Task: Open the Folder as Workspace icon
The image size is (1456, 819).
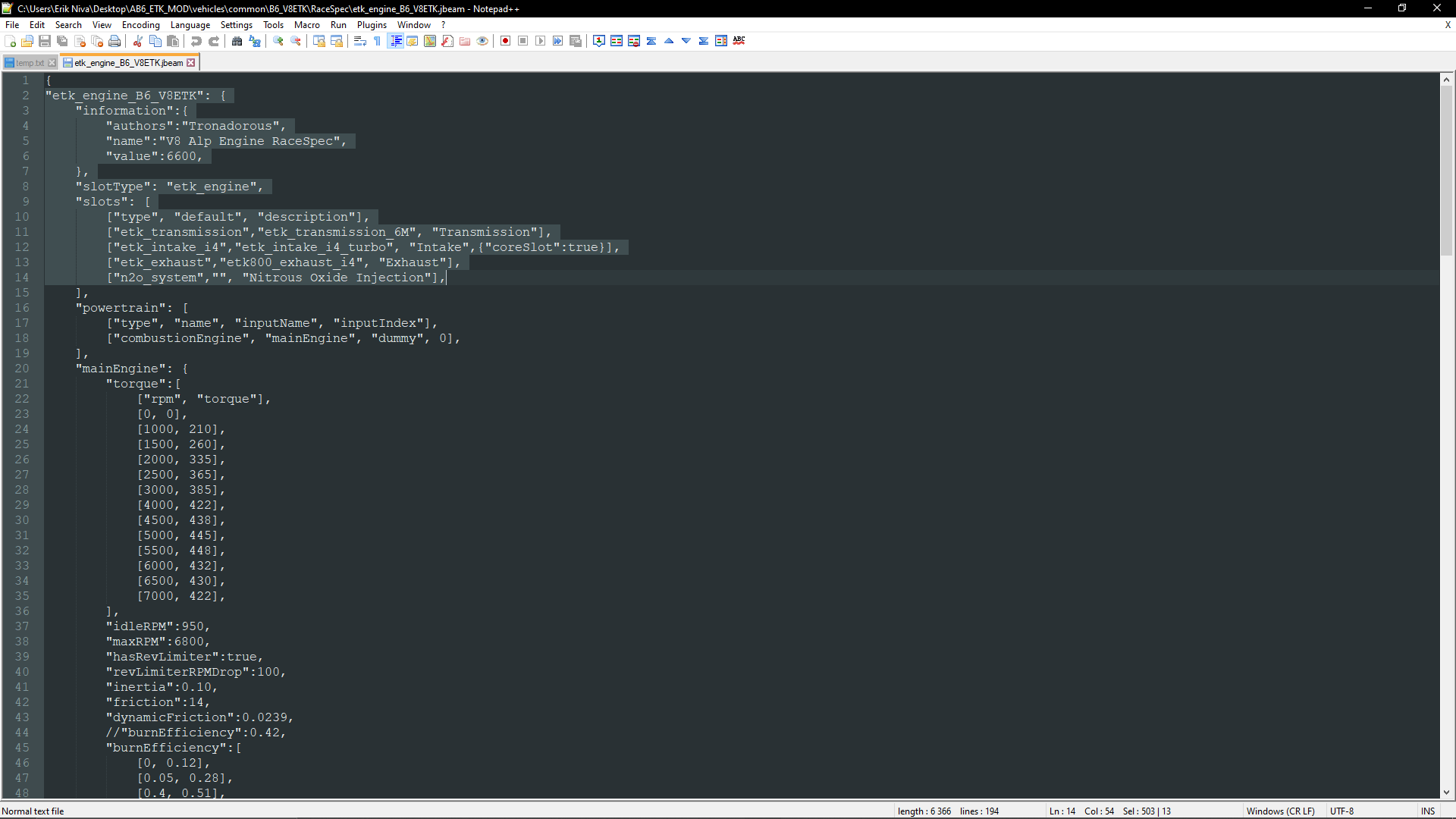Action: (465, 41)
